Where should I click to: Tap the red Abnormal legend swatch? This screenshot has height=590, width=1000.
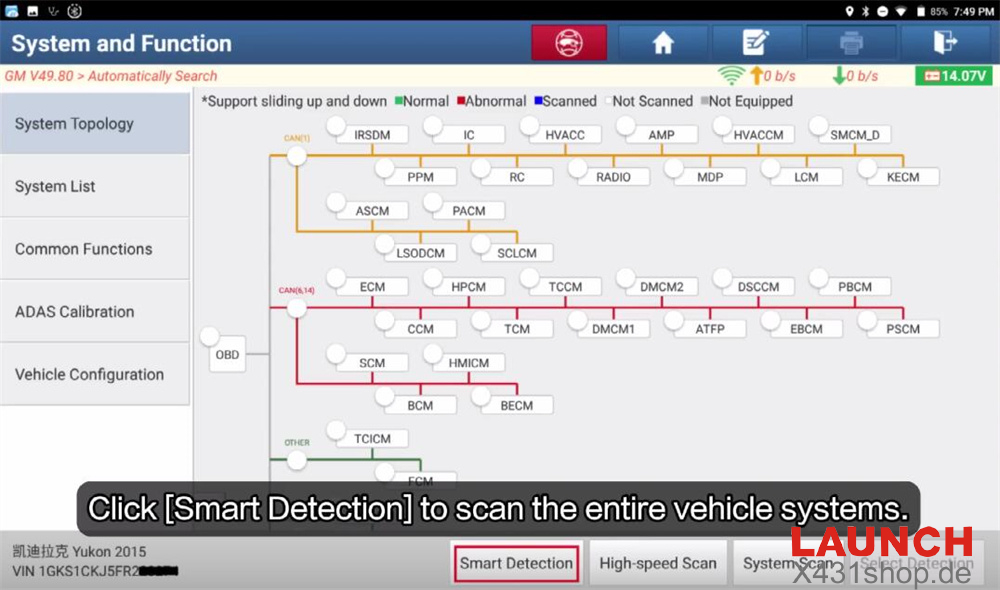click(462, 101)
